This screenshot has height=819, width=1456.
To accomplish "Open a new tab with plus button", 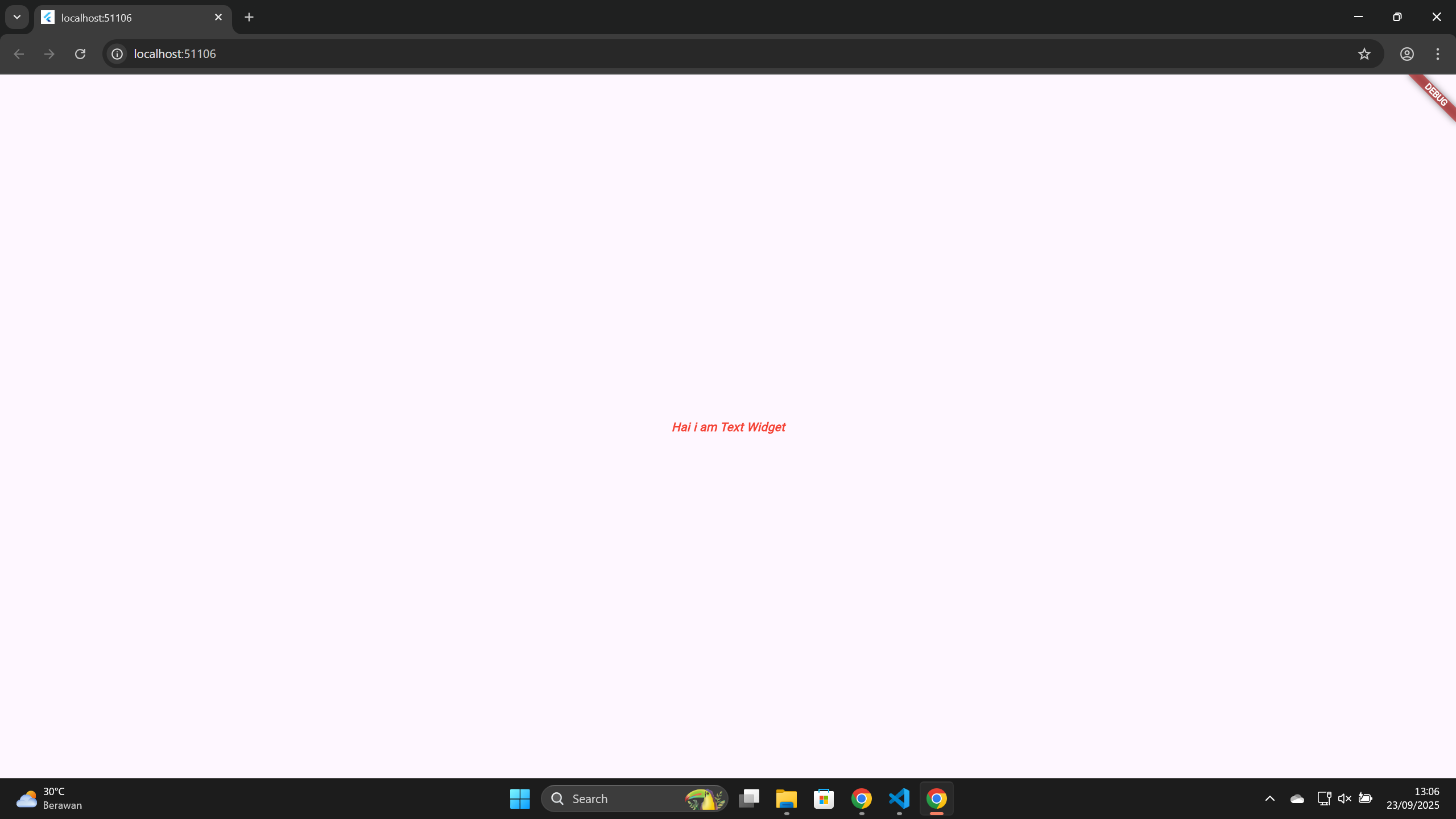I will coord(249,18).
